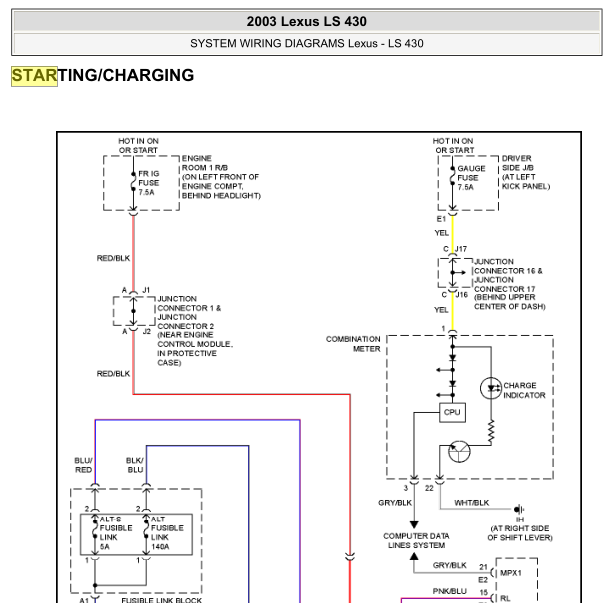The height and width of the screenshot is (603, 604).
Task: Click the 'J1' connector label
Action: (146, 290)
